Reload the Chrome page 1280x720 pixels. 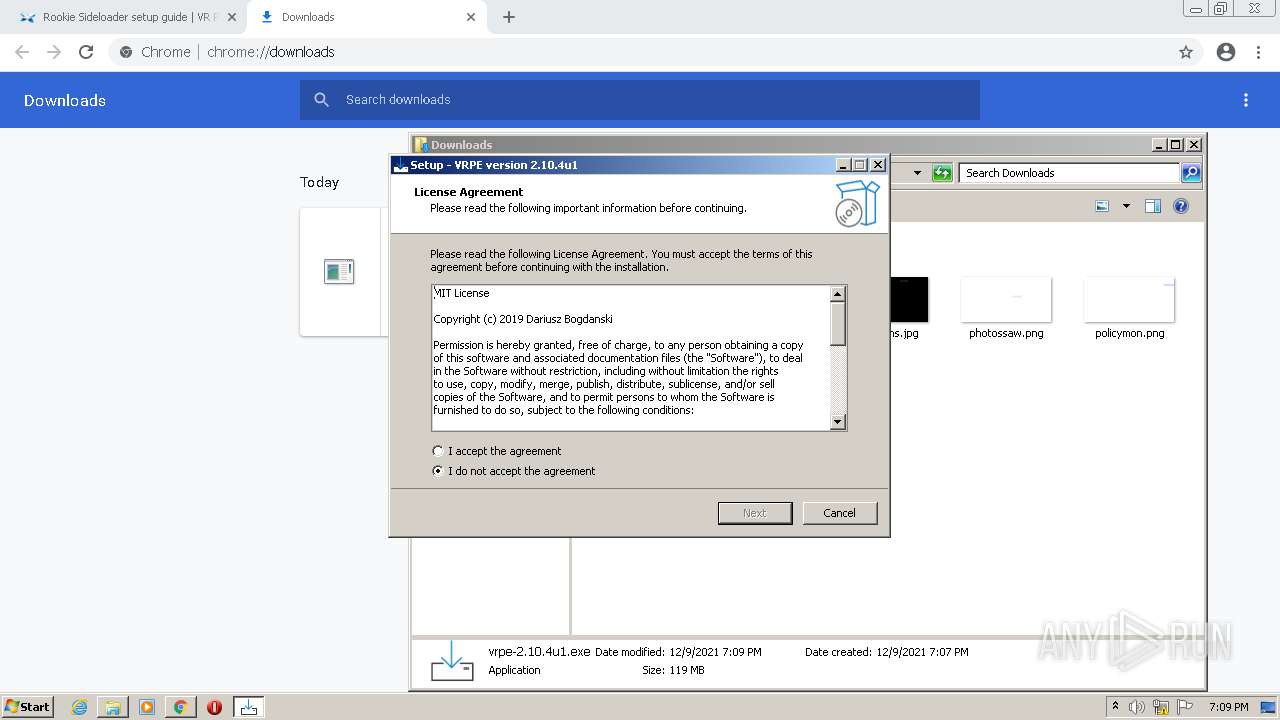pyautogui.click(x=86, y=52)
